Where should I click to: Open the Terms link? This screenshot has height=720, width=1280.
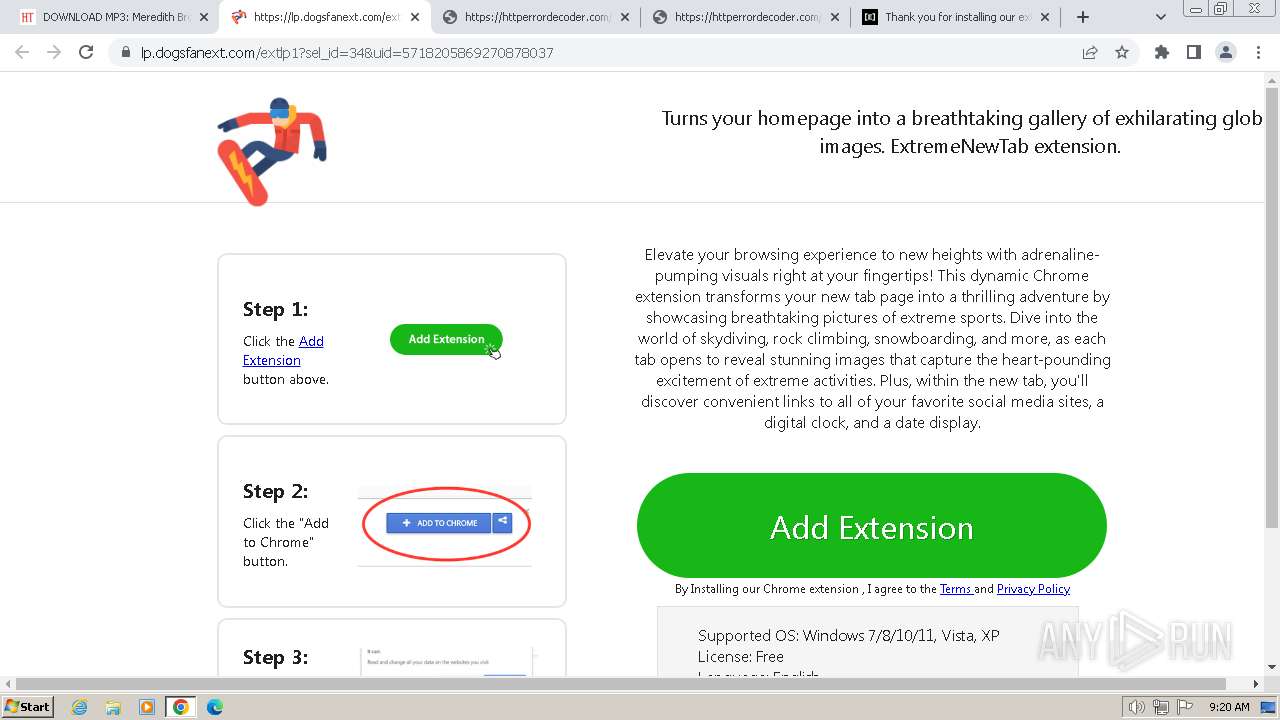955,589
